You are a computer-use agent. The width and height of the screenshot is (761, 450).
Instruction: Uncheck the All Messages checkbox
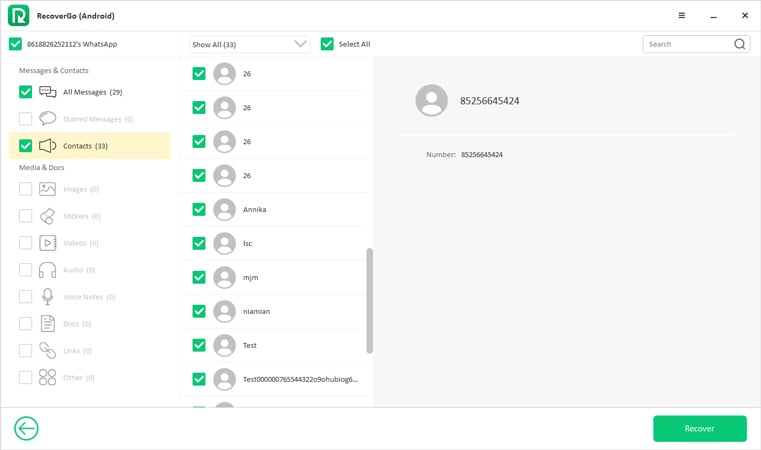[25, 92]
